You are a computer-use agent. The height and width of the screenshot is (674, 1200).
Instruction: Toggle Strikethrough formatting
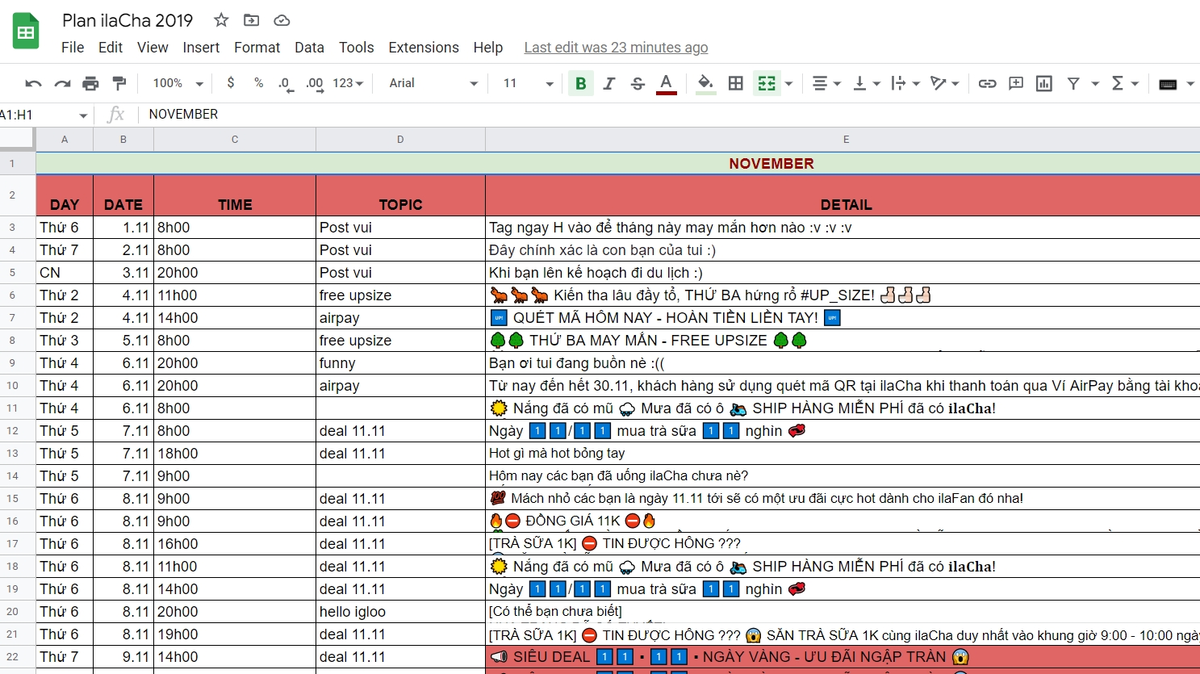point(638,83)
